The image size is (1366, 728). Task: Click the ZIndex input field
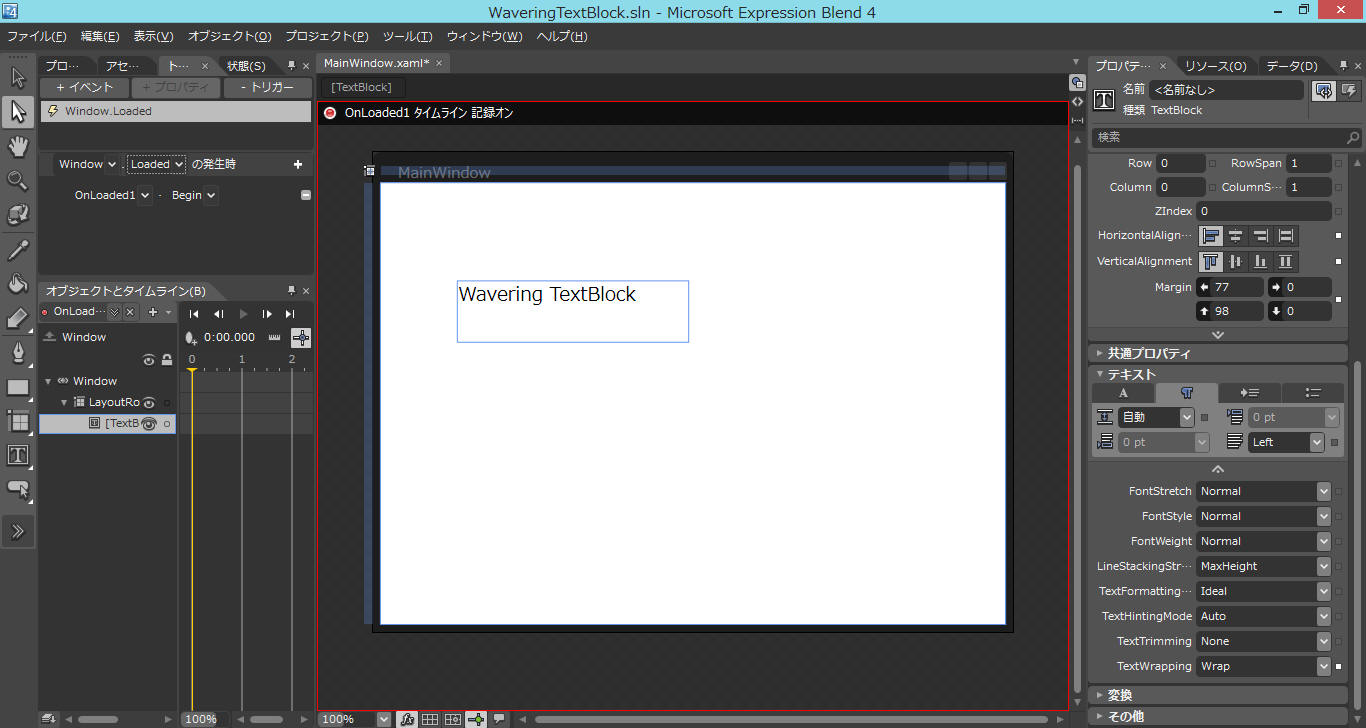click(1263, 211)
